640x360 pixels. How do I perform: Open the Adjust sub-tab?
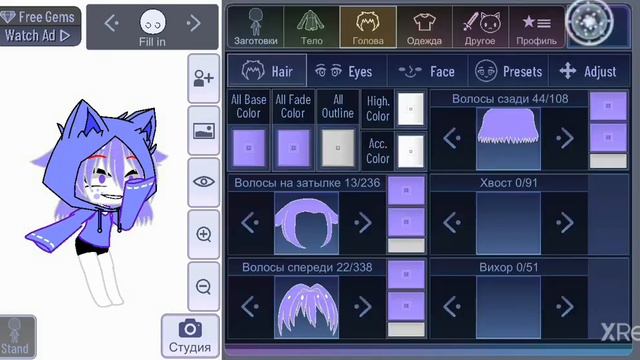pyautogui.click(x=588, y=71)
